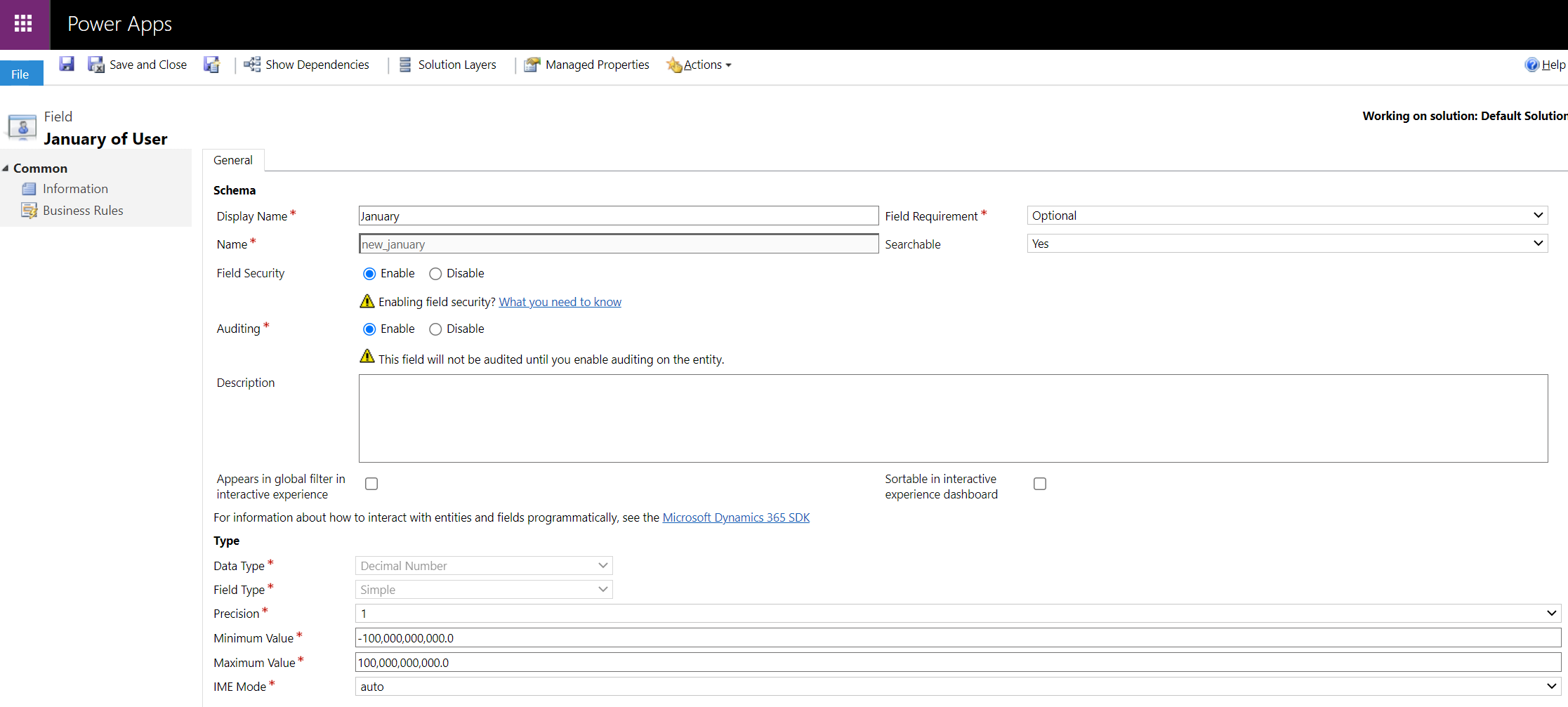Click the Business Rules icon in sidebar

29,211
